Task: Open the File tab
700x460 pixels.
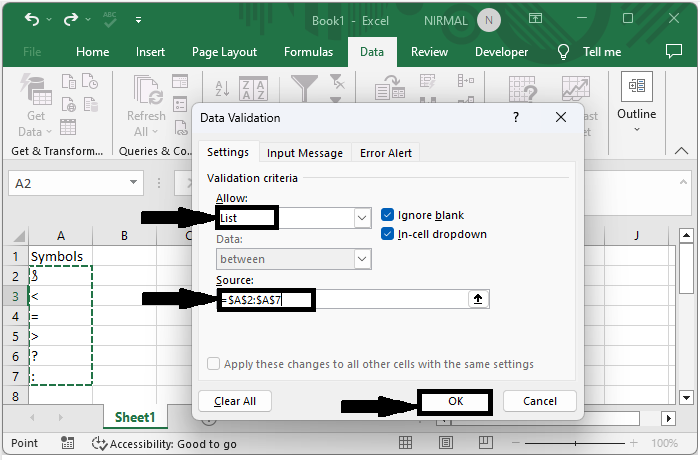Action: [32, 52]
